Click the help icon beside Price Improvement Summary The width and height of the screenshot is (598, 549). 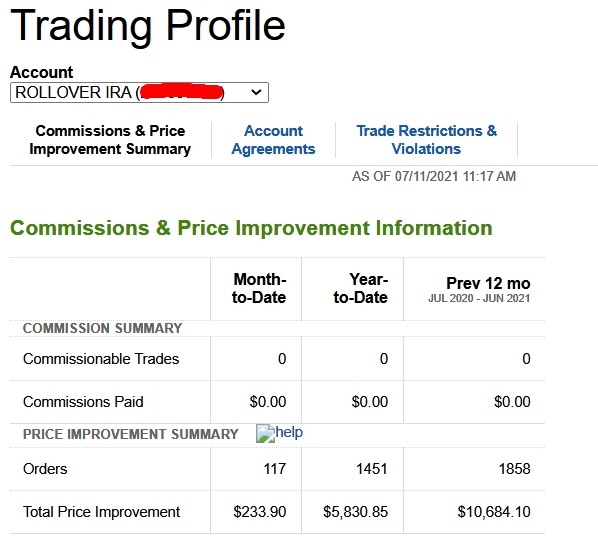click(x=265, y=433)
